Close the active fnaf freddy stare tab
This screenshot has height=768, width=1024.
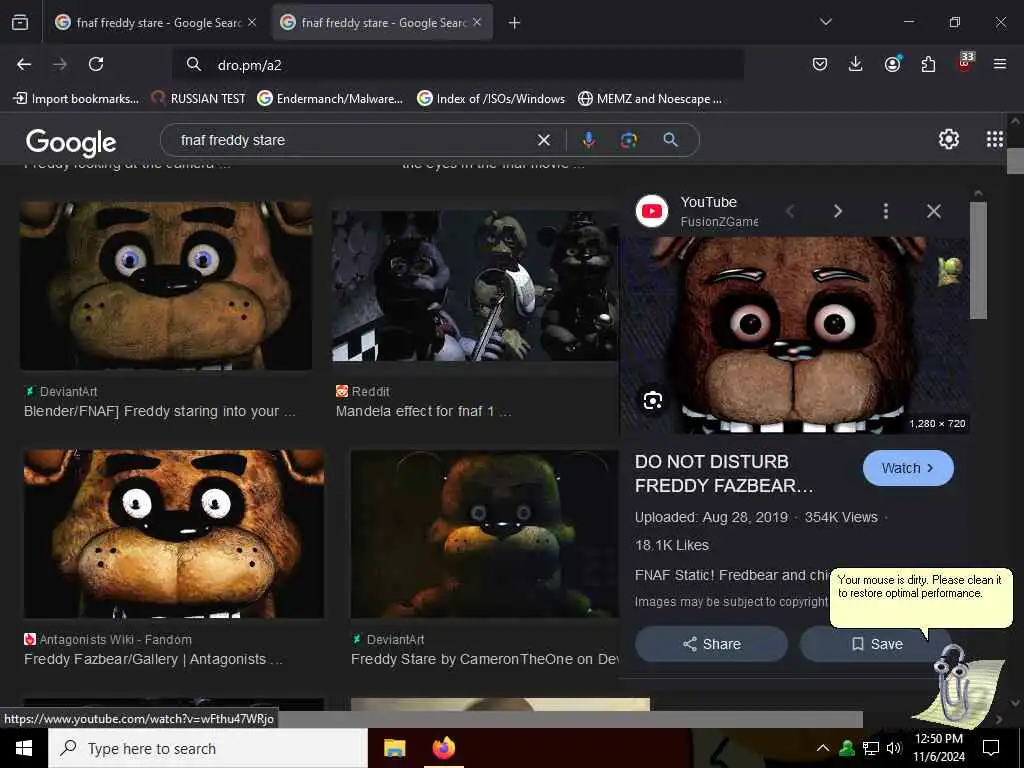click(x=477, y=22)
